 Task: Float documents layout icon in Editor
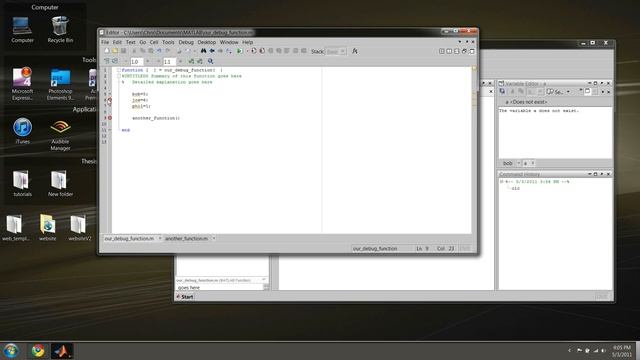pos(464,51)
